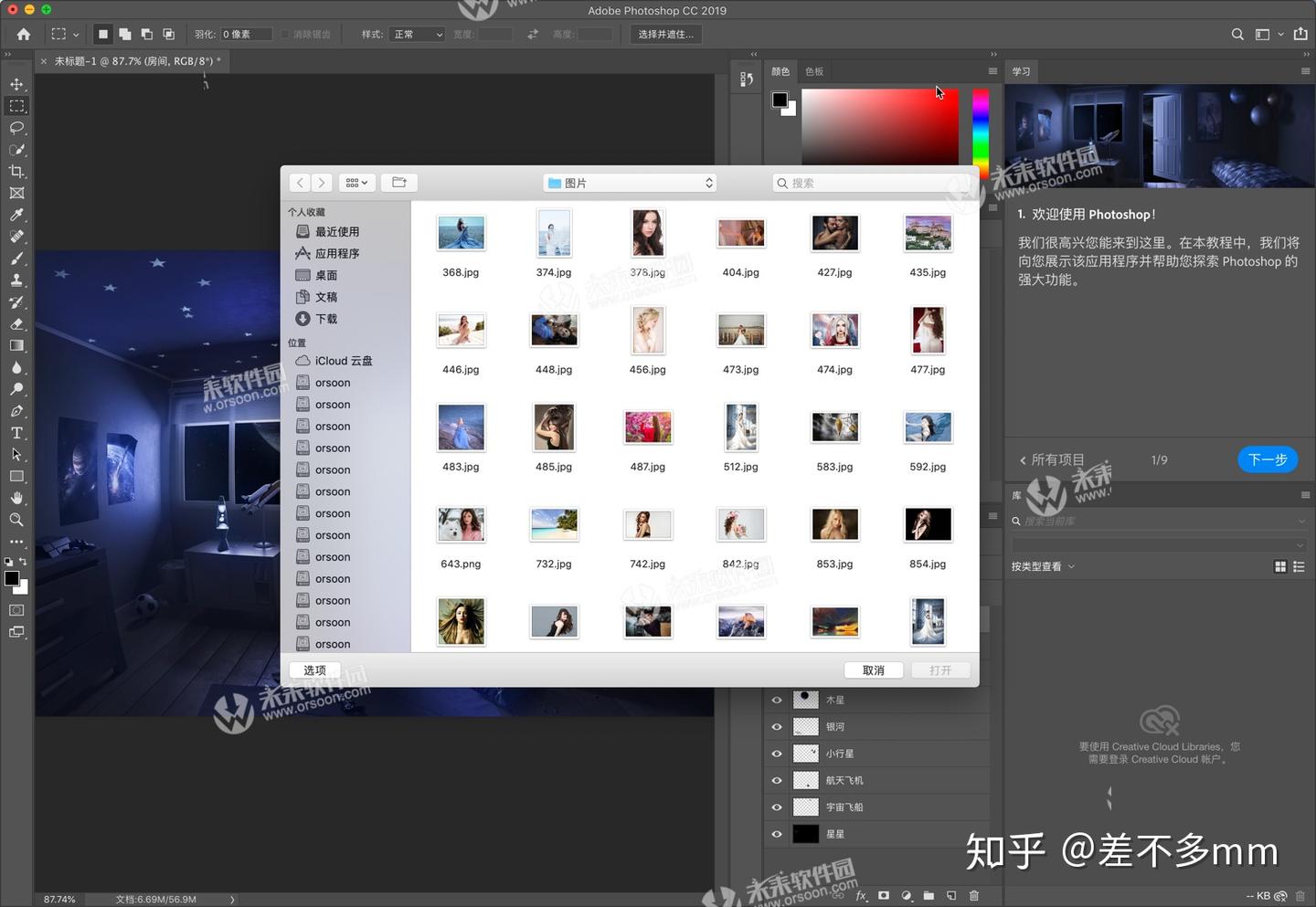Select the Move tool

coord(16,84)
